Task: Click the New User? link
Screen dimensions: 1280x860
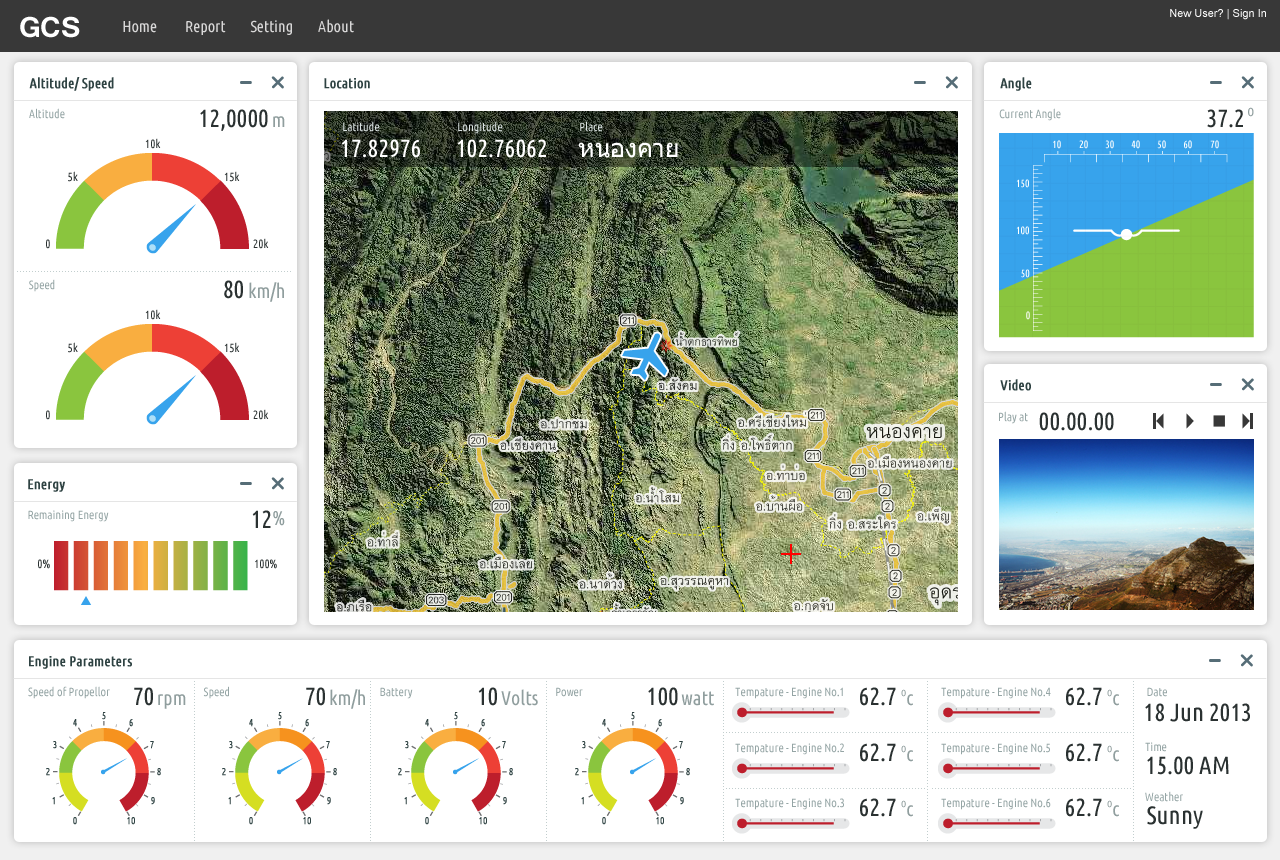Action: (1196, 13)
